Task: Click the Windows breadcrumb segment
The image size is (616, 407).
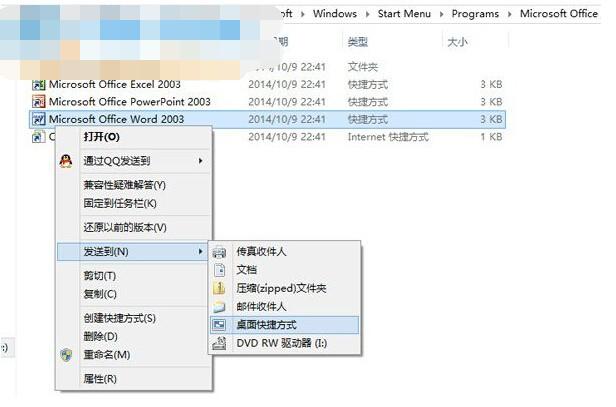Action: (335, 14)
